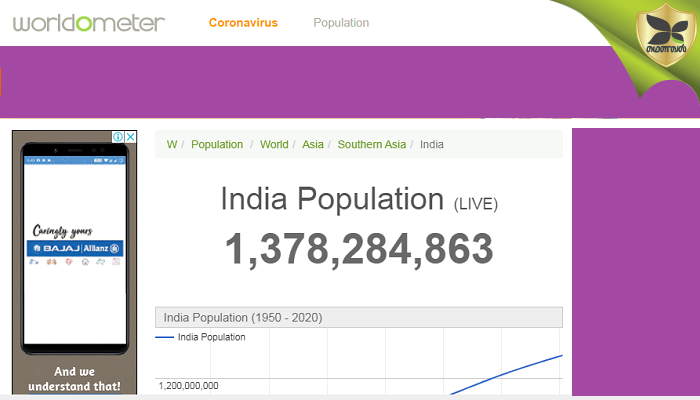The height and width of the screenshot is (400, 700).
Task: Open the ad info icon
Action: click(118, 137)
